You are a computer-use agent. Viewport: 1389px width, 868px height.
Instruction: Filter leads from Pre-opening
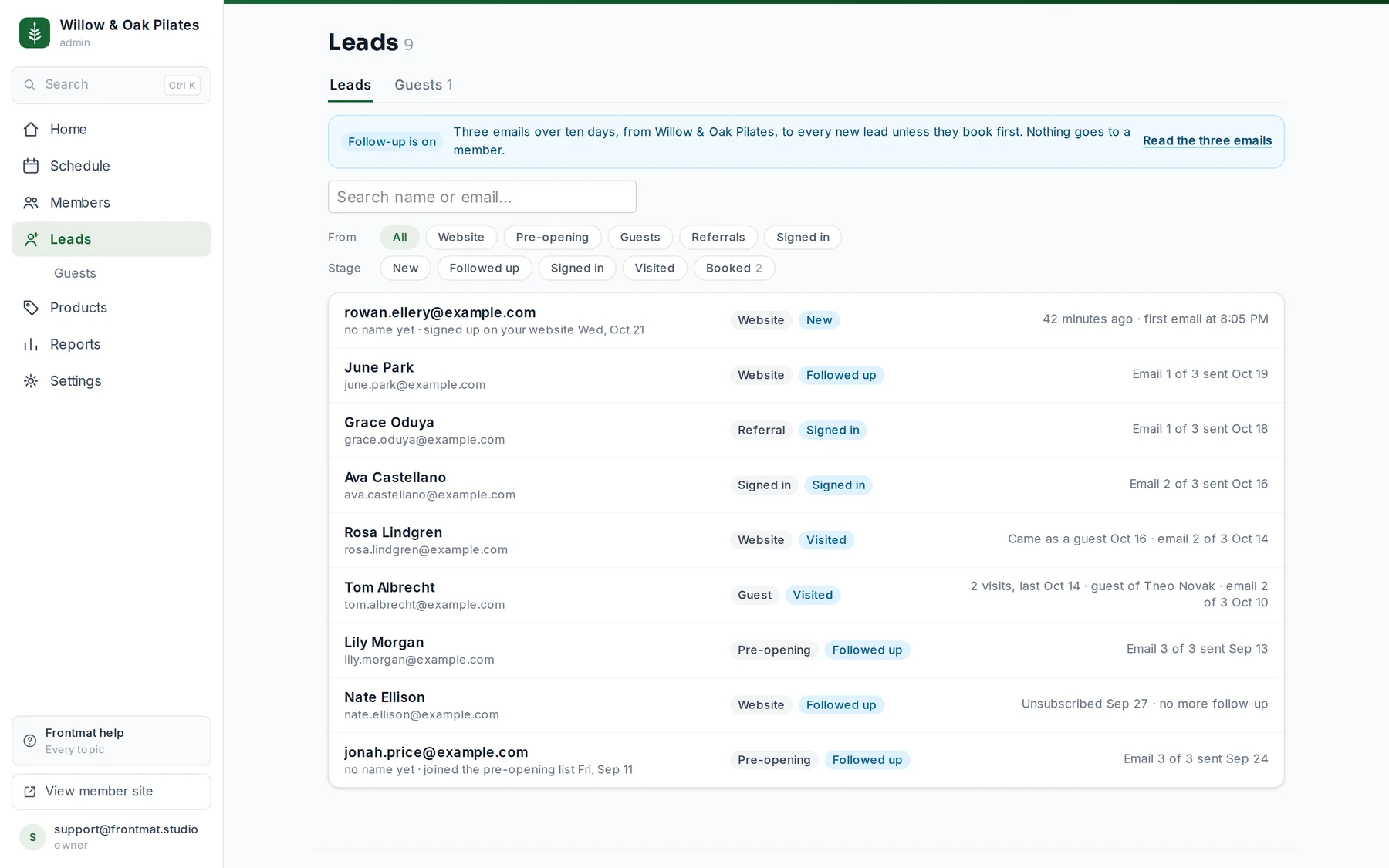553,237
